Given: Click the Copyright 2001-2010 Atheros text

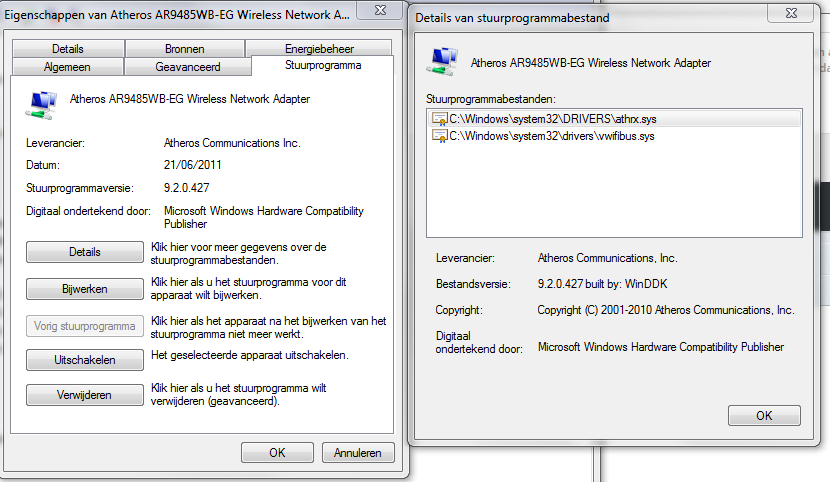Looking at the screenshot, I should point(666,310).
